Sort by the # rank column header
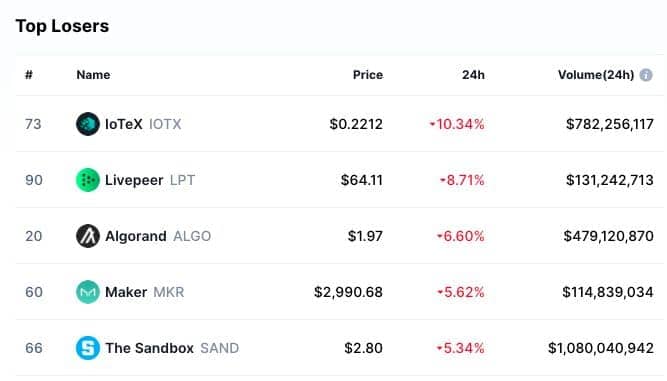 (29, 75)
